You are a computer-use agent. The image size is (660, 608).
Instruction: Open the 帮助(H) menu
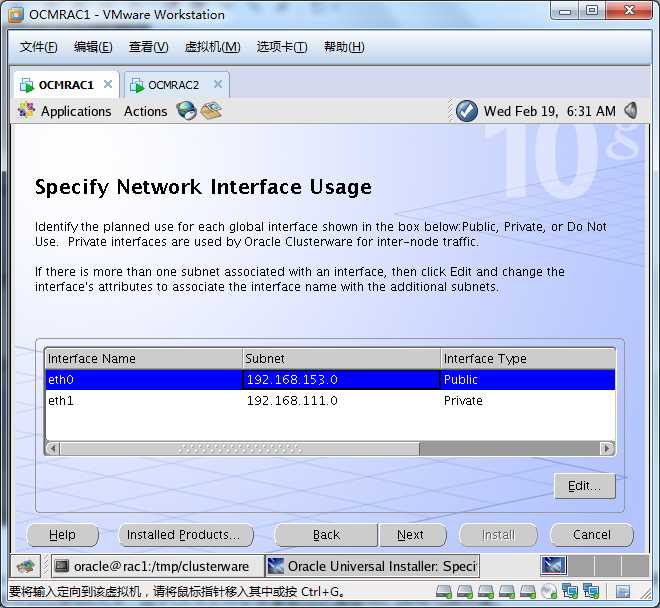(344, 47)
